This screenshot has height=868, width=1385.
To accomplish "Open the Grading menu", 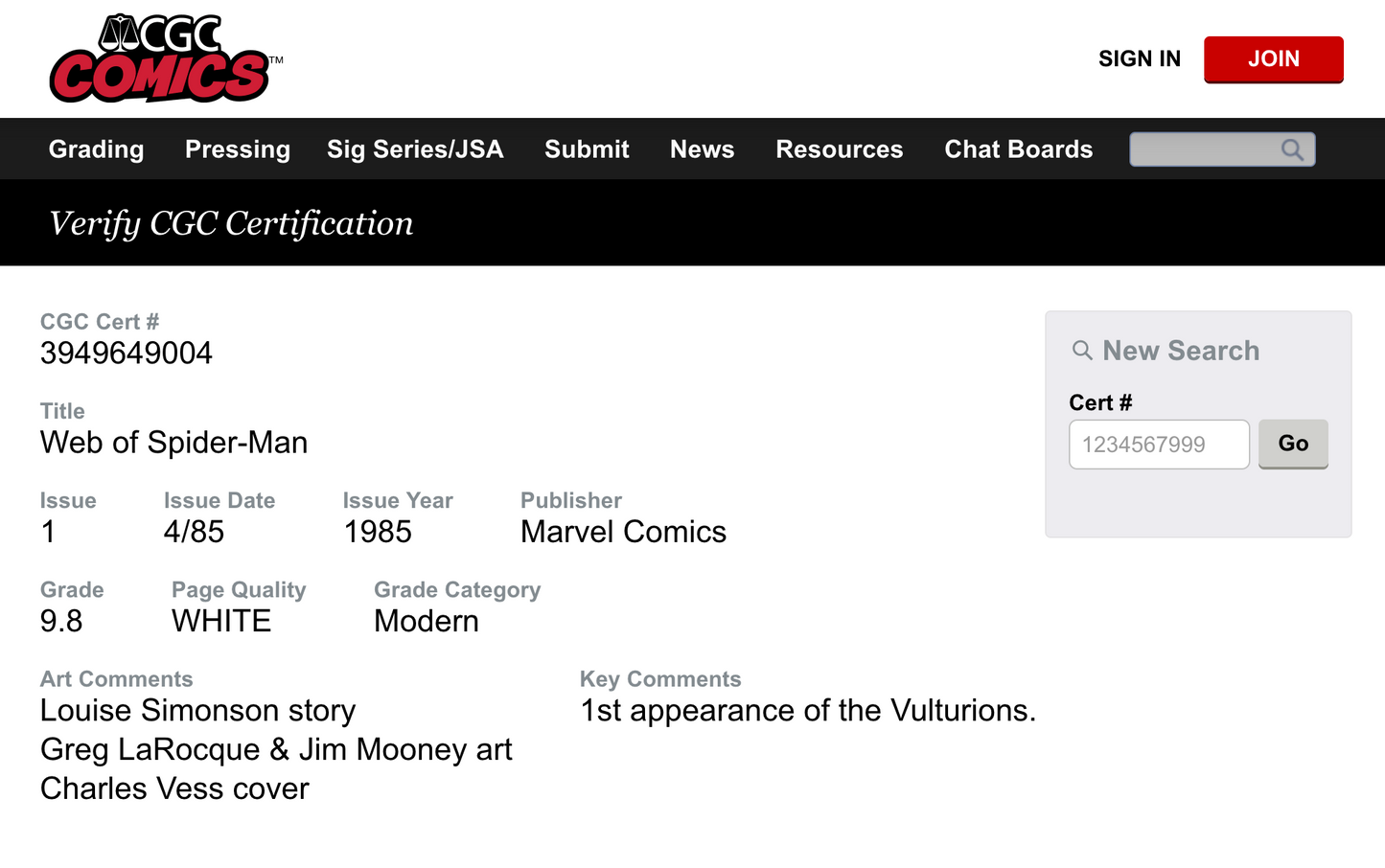I will [x=96, y=149].
